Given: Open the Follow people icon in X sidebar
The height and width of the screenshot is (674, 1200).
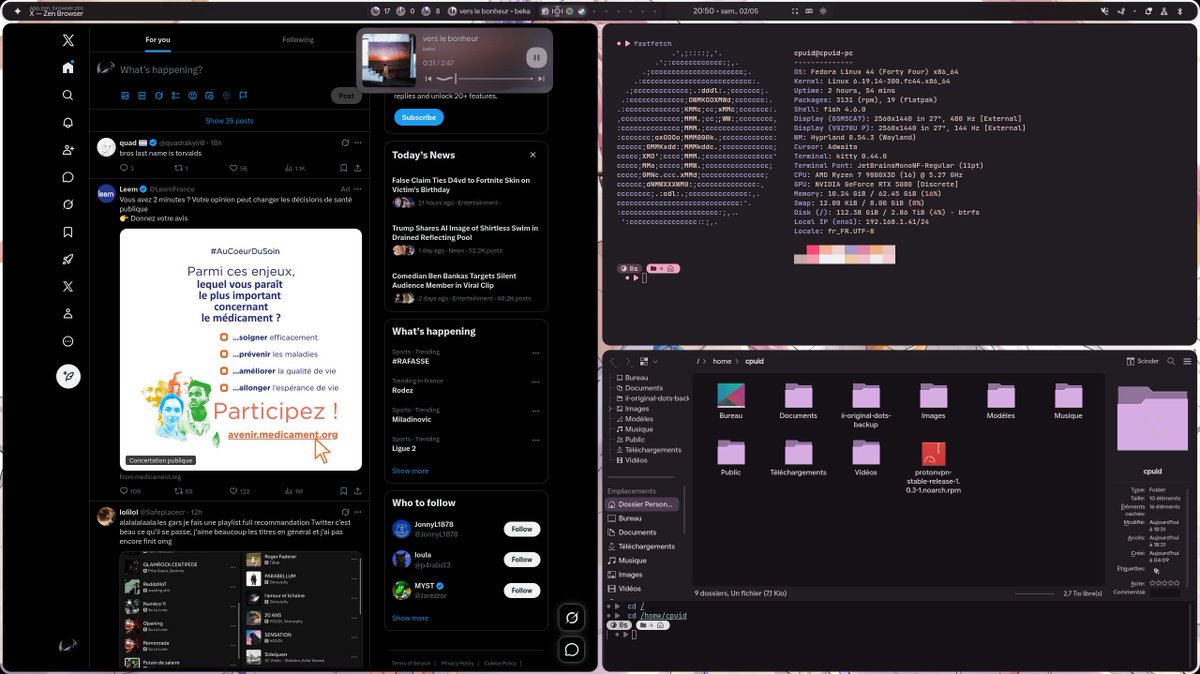Looking at the screenshot, I should 68,150.
